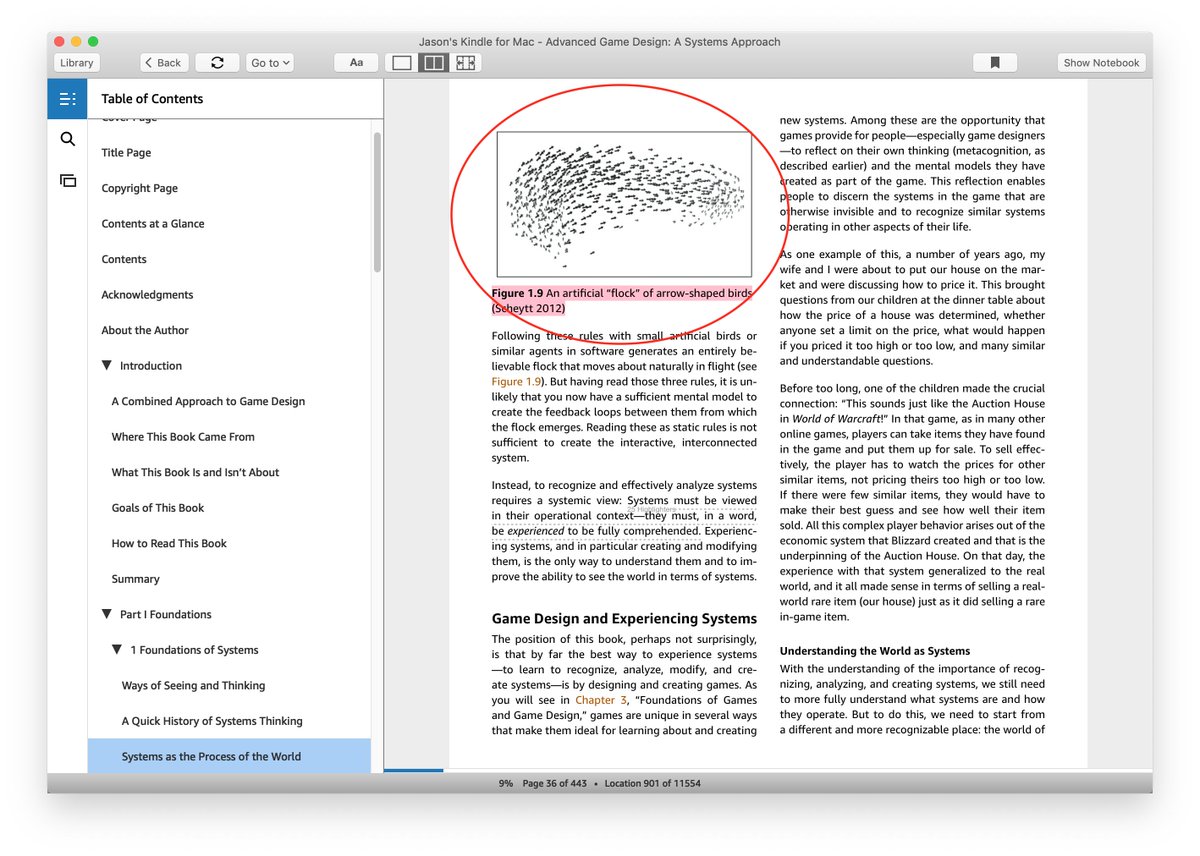The image size is (1200, 856).
Task: Click the sync refresh icon
Action: [x=217, y=62]
